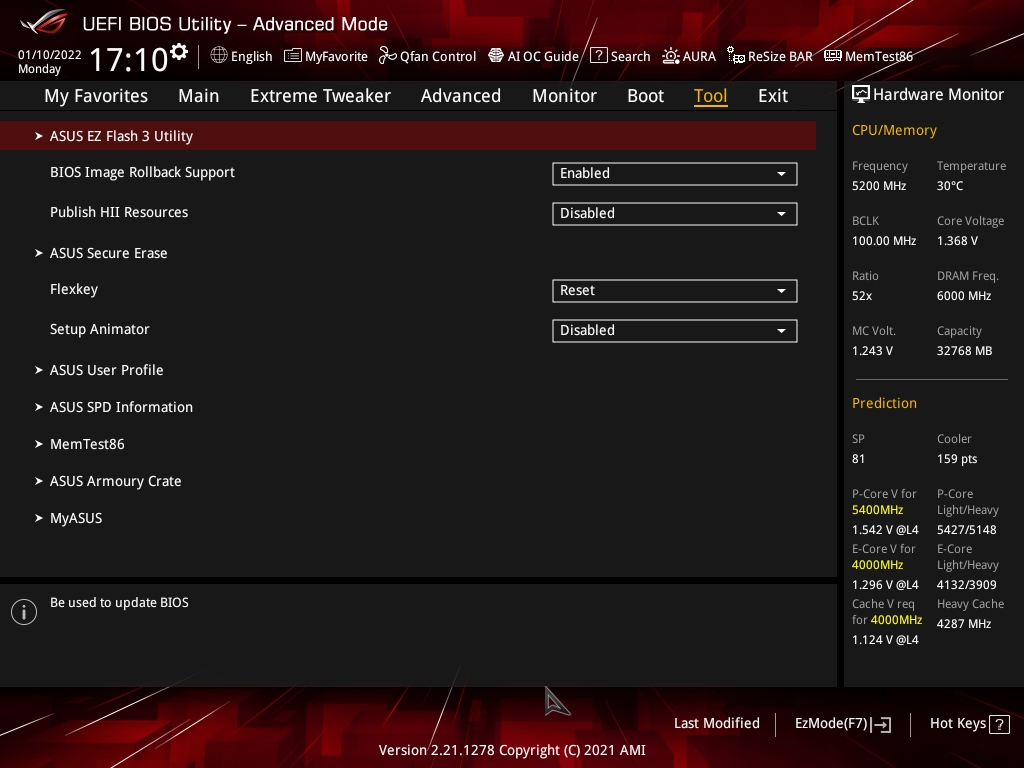Viewport: 1024px width, 768px height.
Task: Switch to Exit tab
Action: coord(773,96)
